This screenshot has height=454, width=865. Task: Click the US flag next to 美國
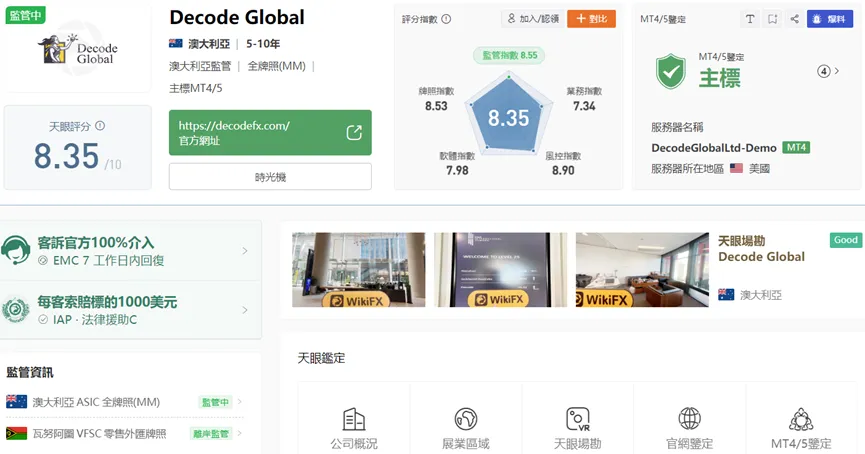pyautogui.click(x=736, y=168)
